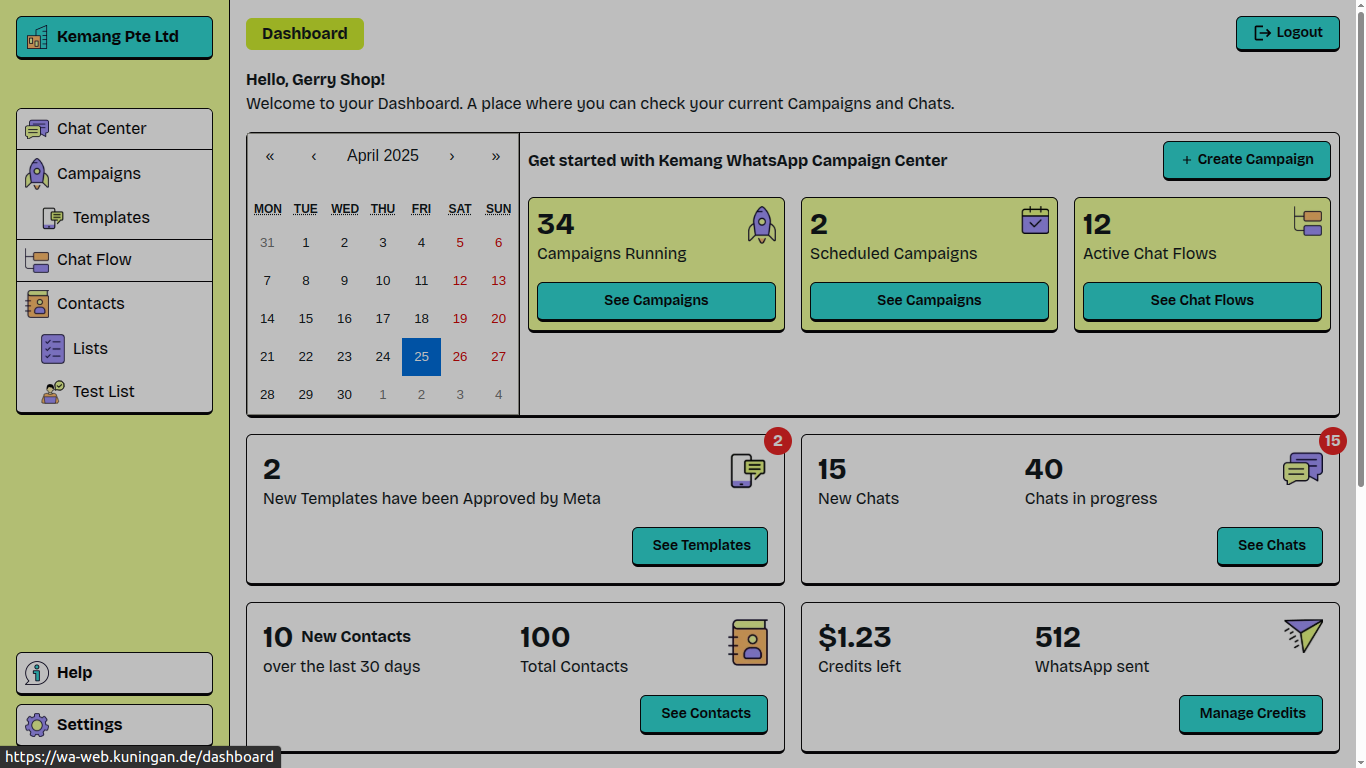Screen dimensions: 1366x768
Task: Click the Contacts address book sidebar icon
Action: click(x=37, y=304)
